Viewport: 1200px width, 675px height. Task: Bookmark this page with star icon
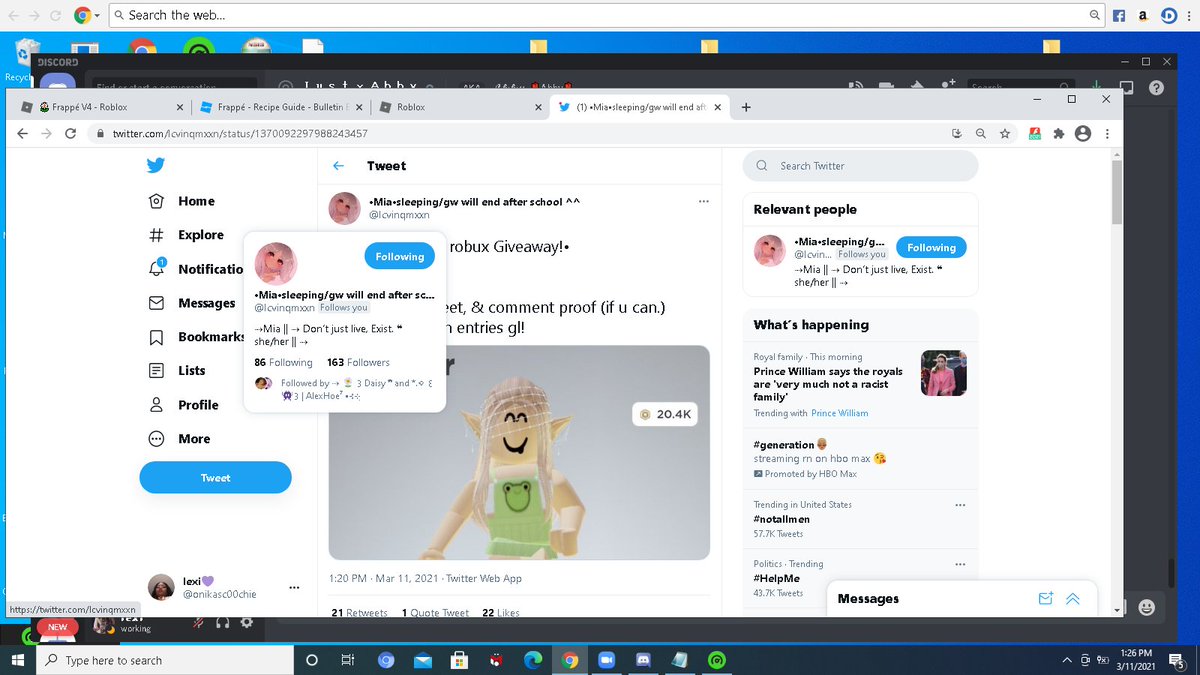click(x=1004, y=133)
